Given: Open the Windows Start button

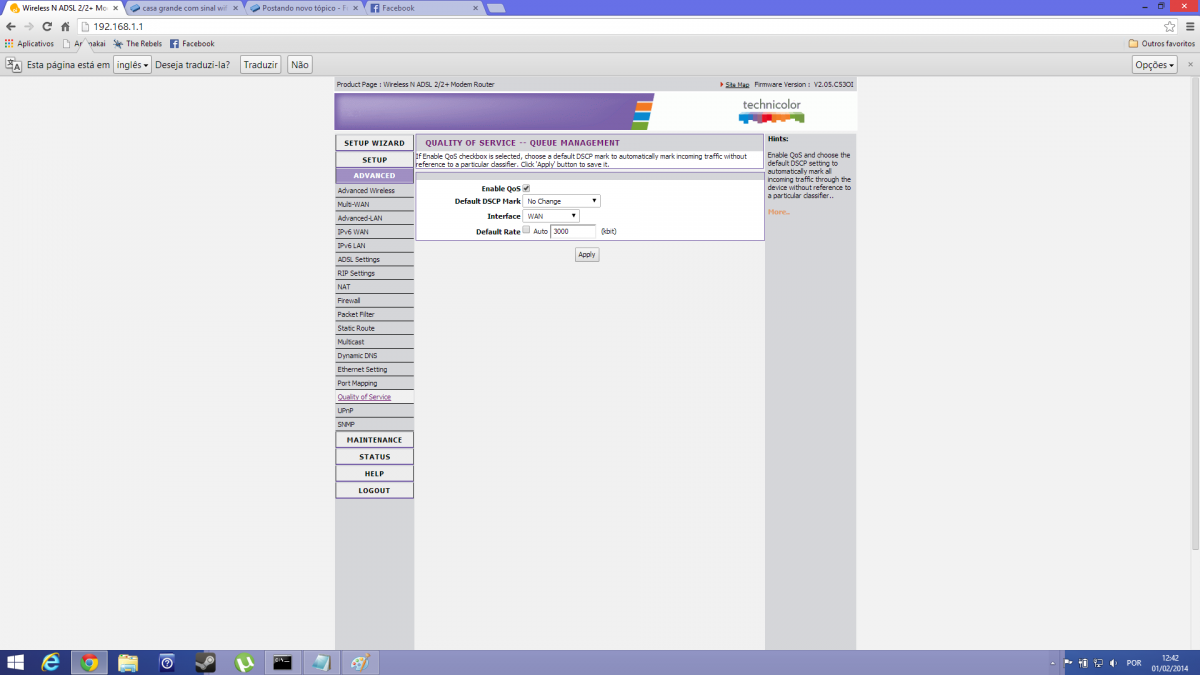Looking at the screenshot, I should (16, 662).
